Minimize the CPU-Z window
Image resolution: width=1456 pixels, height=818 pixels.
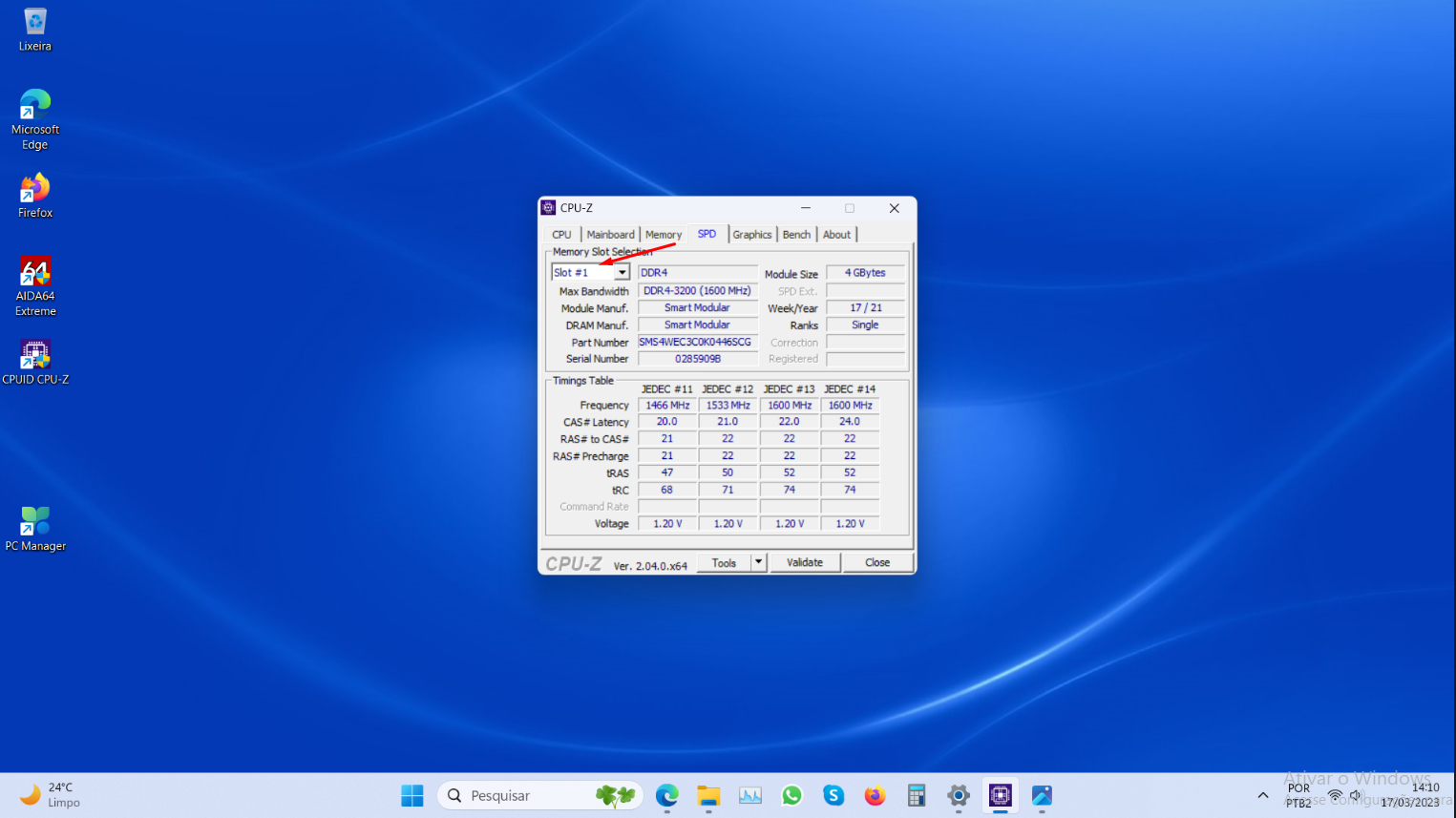806,207
